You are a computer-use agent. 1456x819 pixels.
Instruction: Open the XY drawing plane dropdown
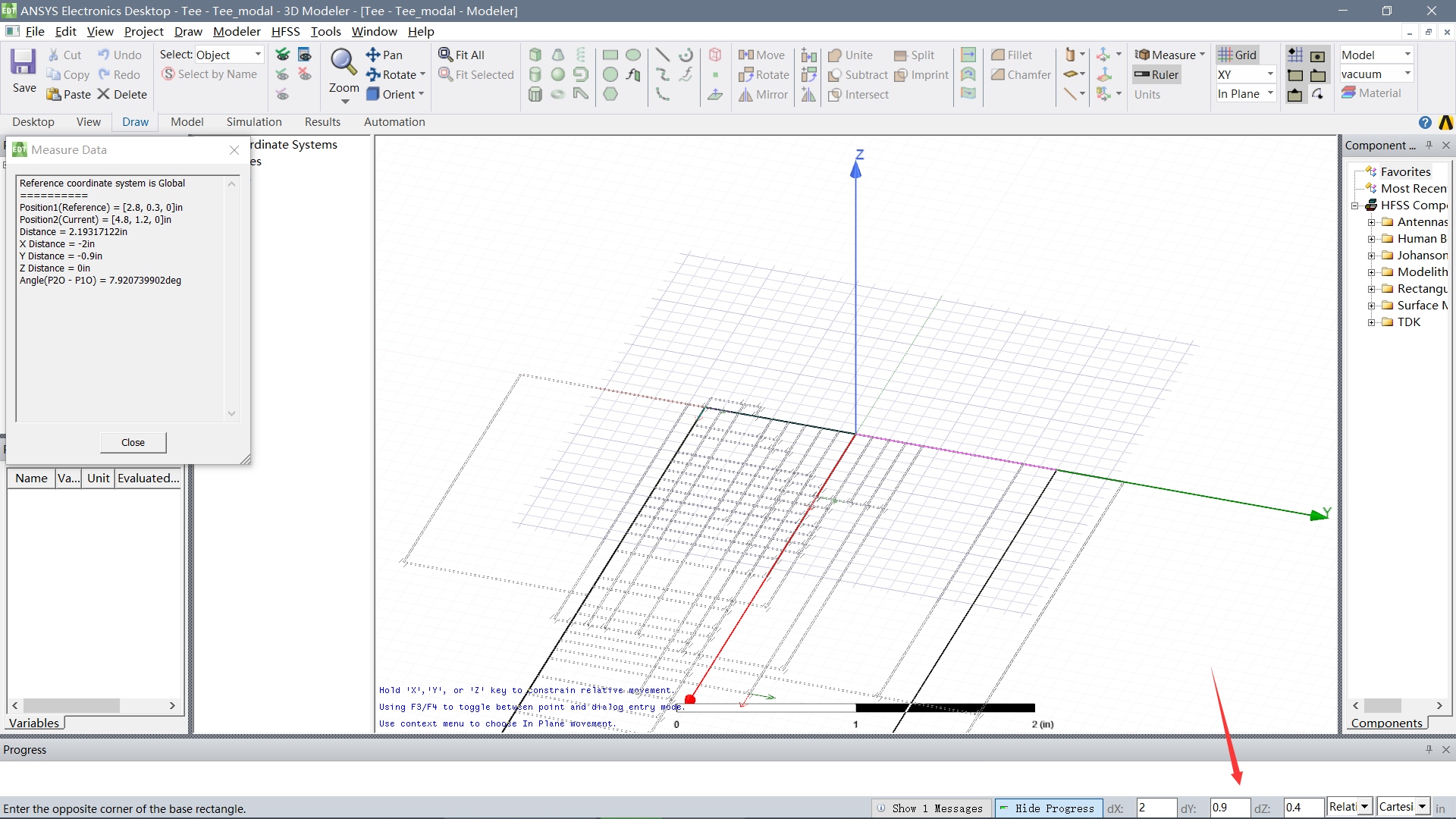[x=1270, y=74]
